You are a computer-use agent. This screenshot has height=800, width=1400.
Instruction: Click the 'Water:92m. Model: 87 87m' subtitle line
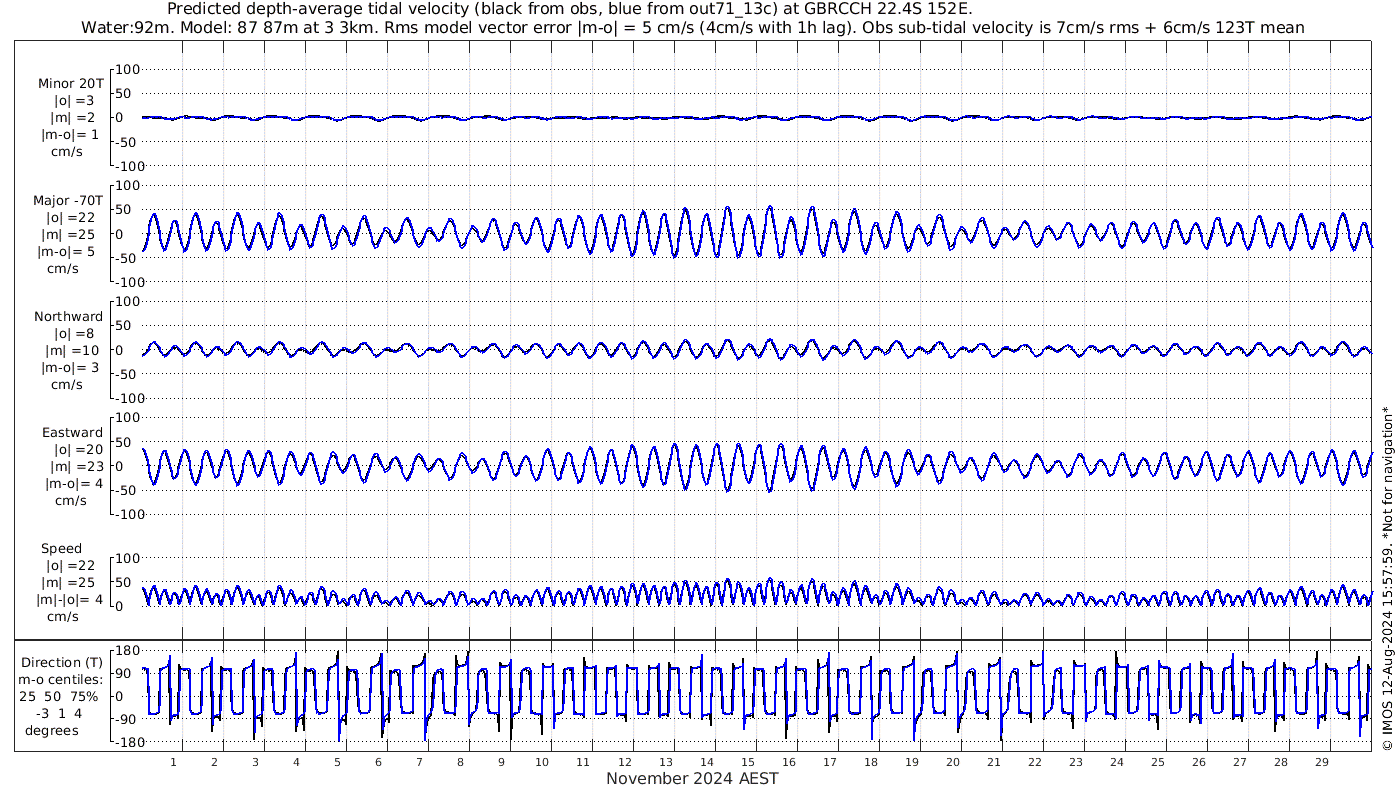pyautogui.click(x=693, y=27)
